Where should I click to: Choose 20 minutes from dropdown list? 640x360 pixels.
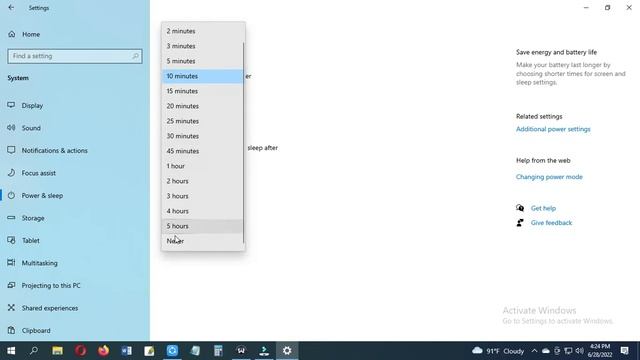(x=202, y=106)
